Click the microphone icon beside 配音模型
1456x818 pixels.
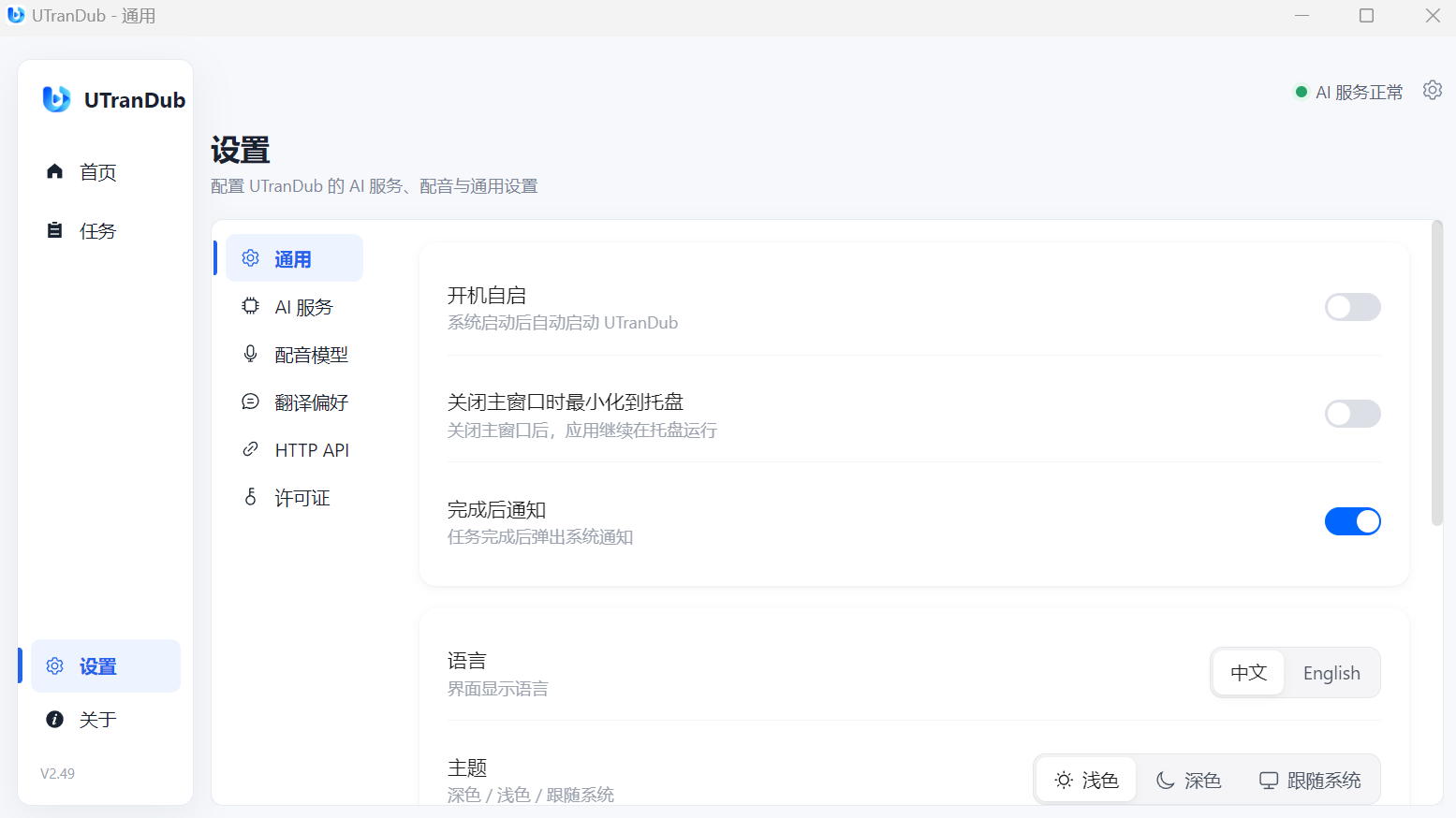250,354
